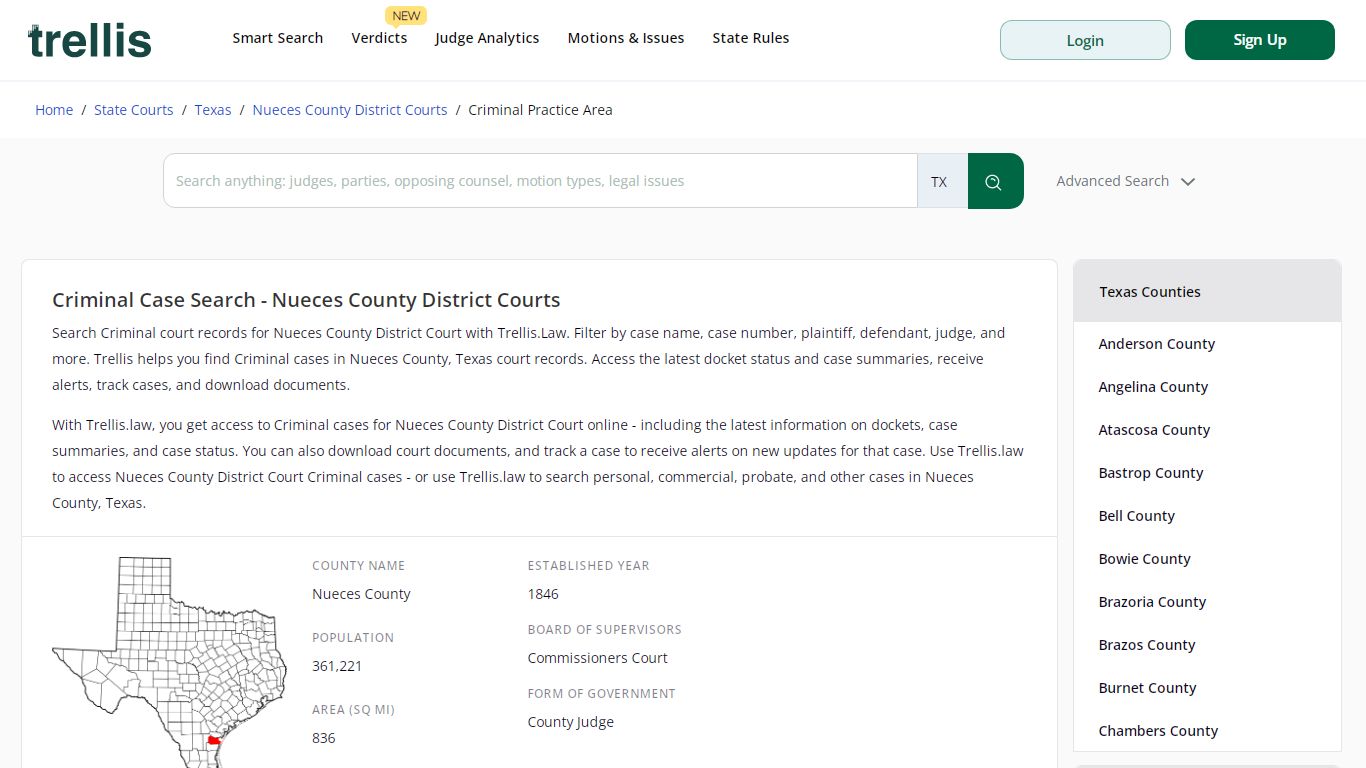Screen dimensions: 1366x768
Task: Go to State Courts breadcrumb
Action: (134, 110)
